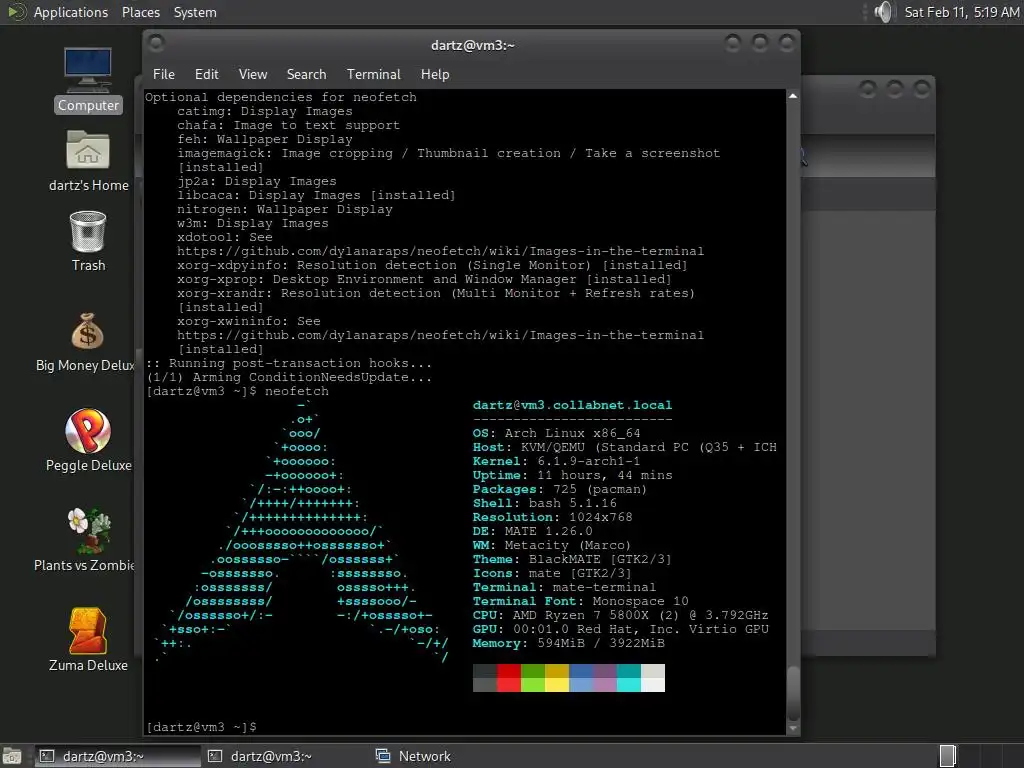The width and height of the screenshot is (1024, 768).
Task: Launch Peggle Deluxe desktop icon
Action: click(x=88, y=440)
